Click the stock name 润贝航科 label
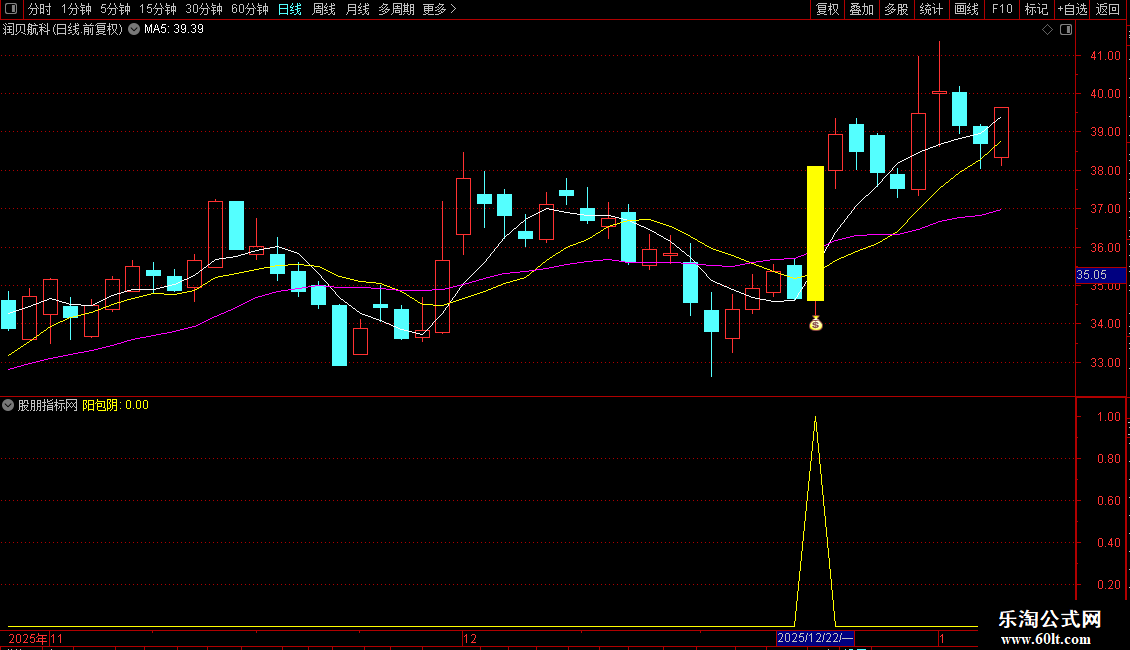1130x650 pixels. click(25, 30)
